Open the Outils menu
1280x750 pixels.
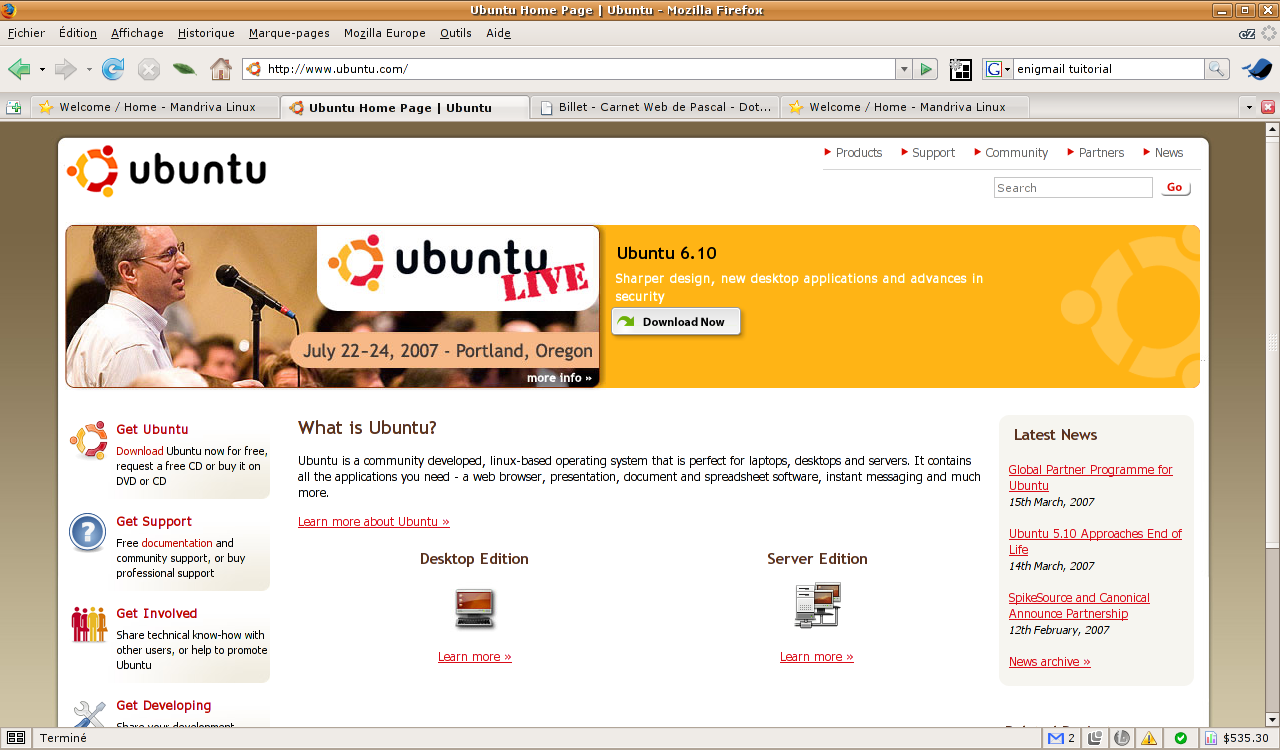pos(456,33)
